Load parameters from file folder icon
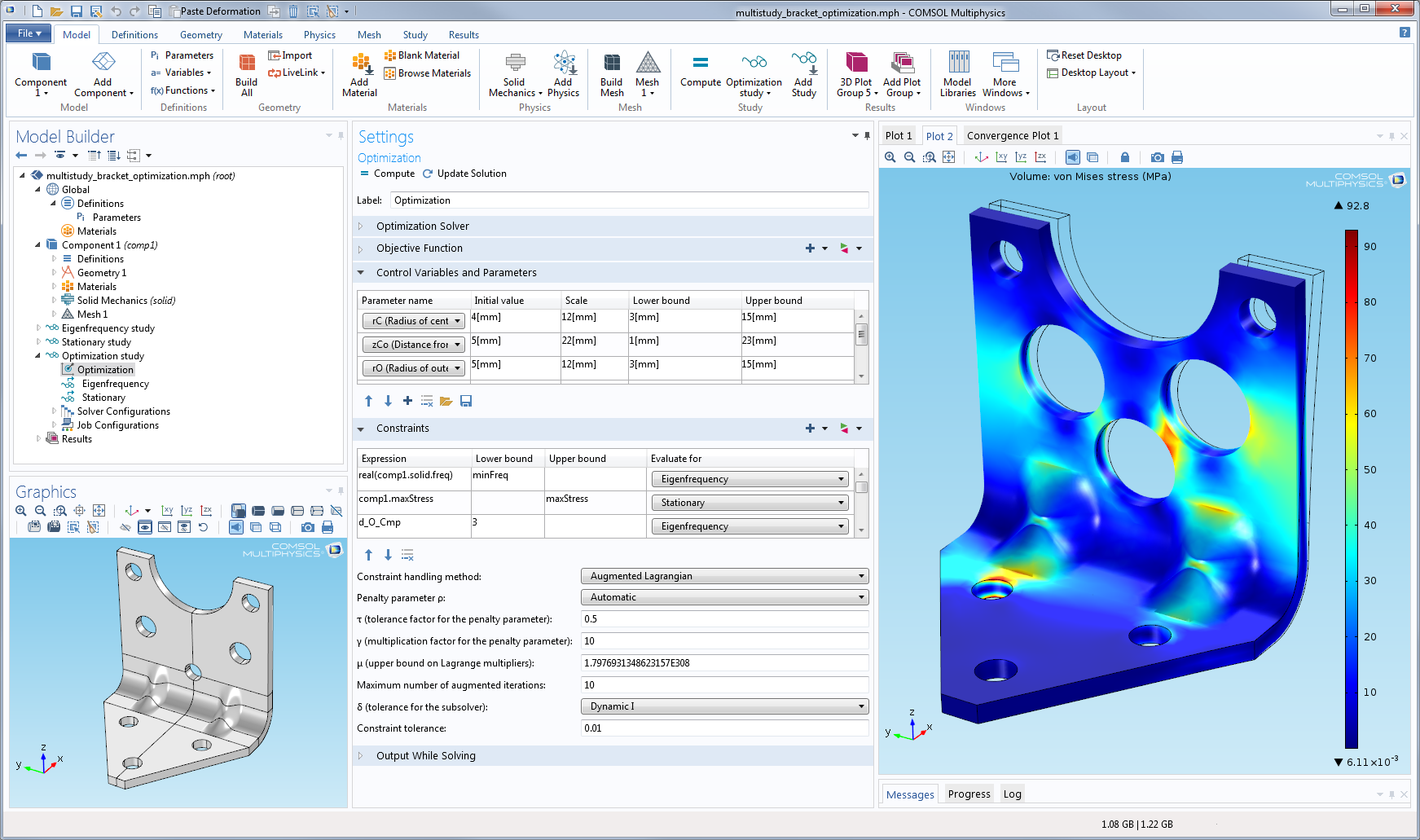This screenshot has width=1420, height=840. 446,401
